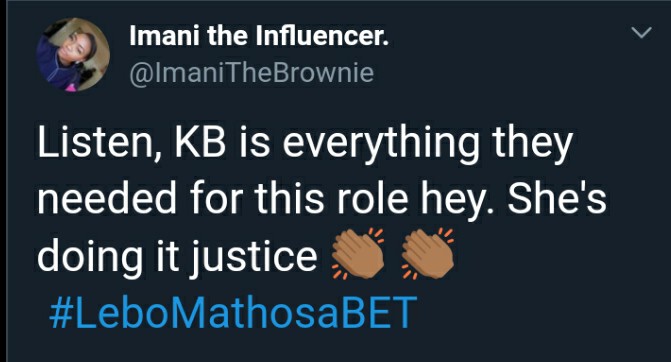Click the word "for" in the tweet
This screenshot has width=671, height=362.
pyautogui.click(x=217, y=198)
